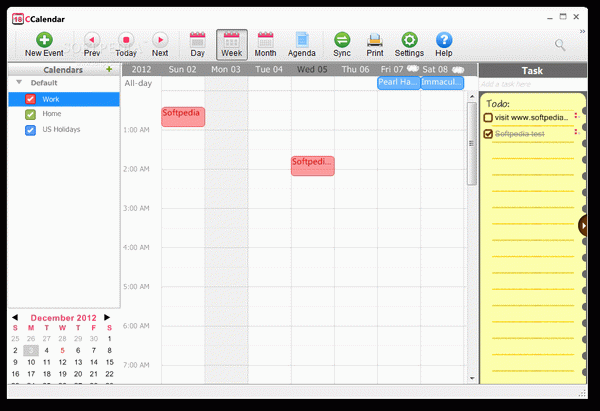Select December 20 in mini calendar
Image resolution: width=600 pixels, height=411 pixels.
point(78,374)
